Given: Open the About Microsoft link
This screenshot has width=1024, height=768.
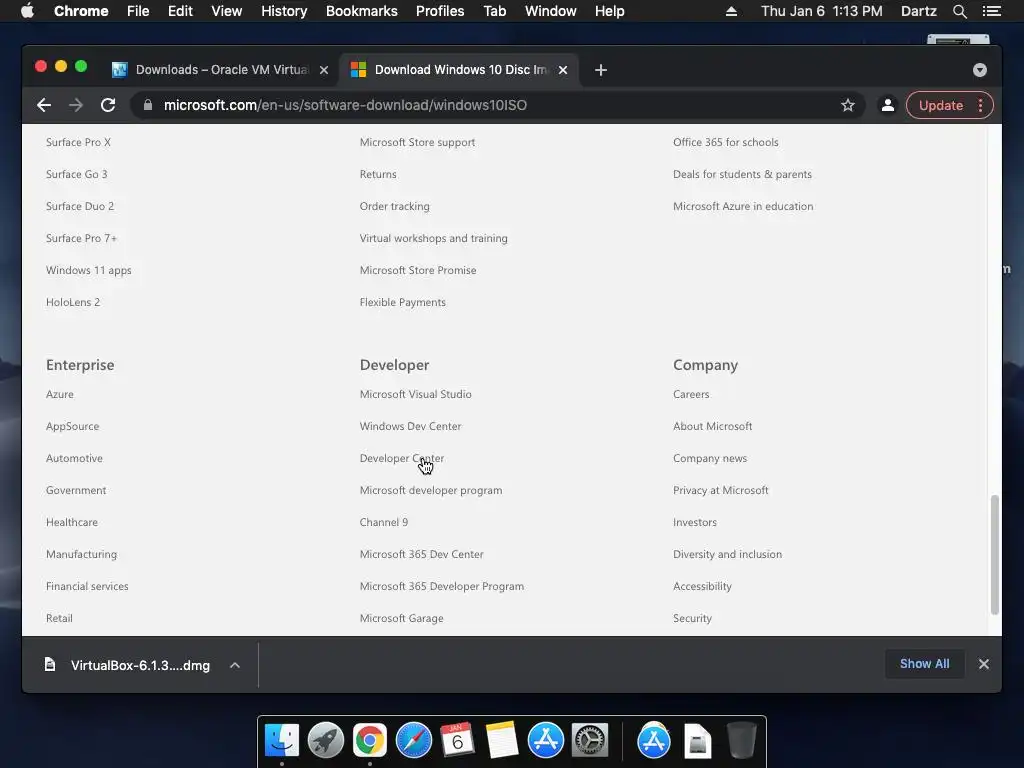Looking at the screenshot, I should coord(712,426).
